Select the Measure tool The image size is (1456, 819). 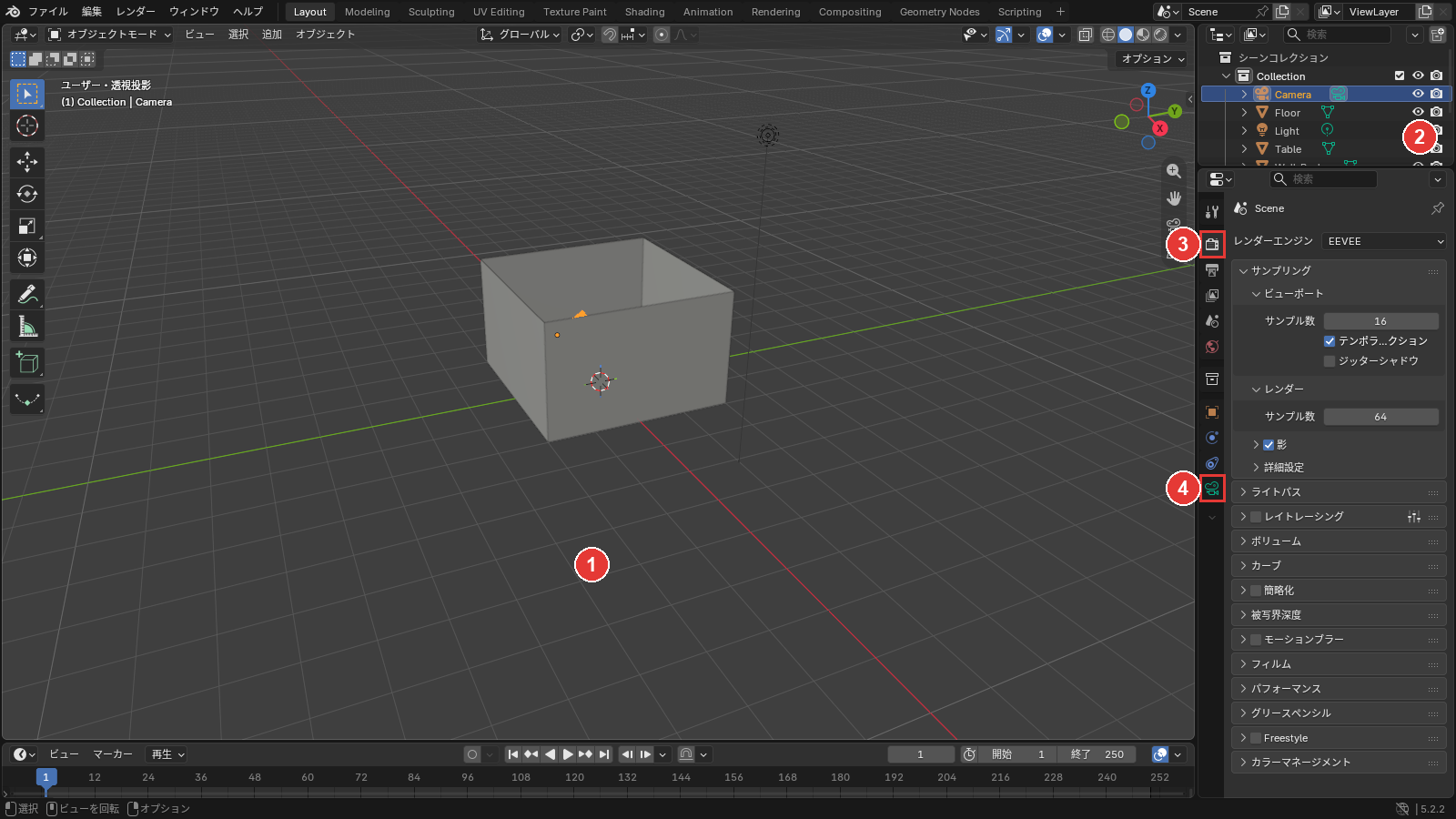[x=27, y=327]
